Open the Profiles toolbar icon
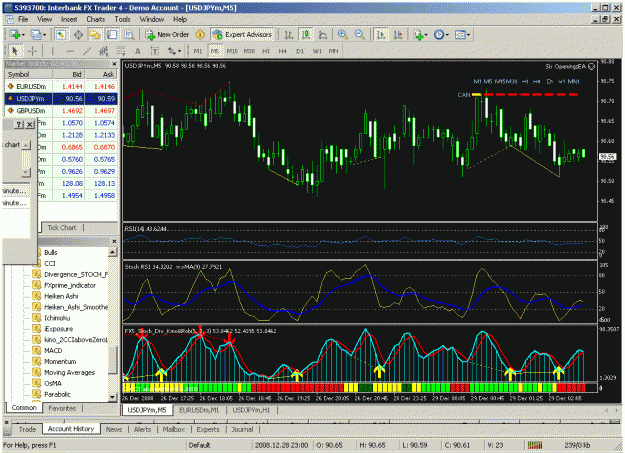Image resolution: width=625 pixels, height=453 pixels. pyautogui.click(x=37, y=35)
